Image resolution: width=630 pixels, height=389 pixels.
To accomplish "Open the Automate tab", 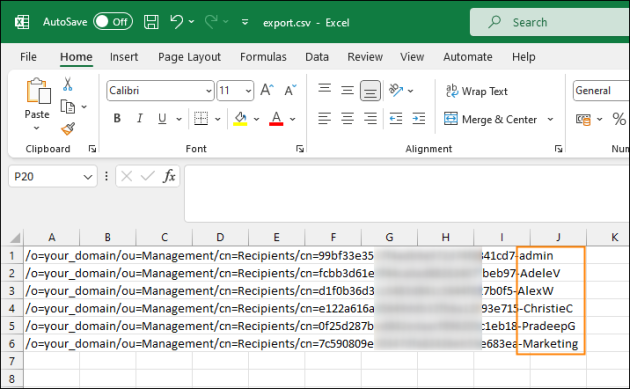I will point(468,57).
